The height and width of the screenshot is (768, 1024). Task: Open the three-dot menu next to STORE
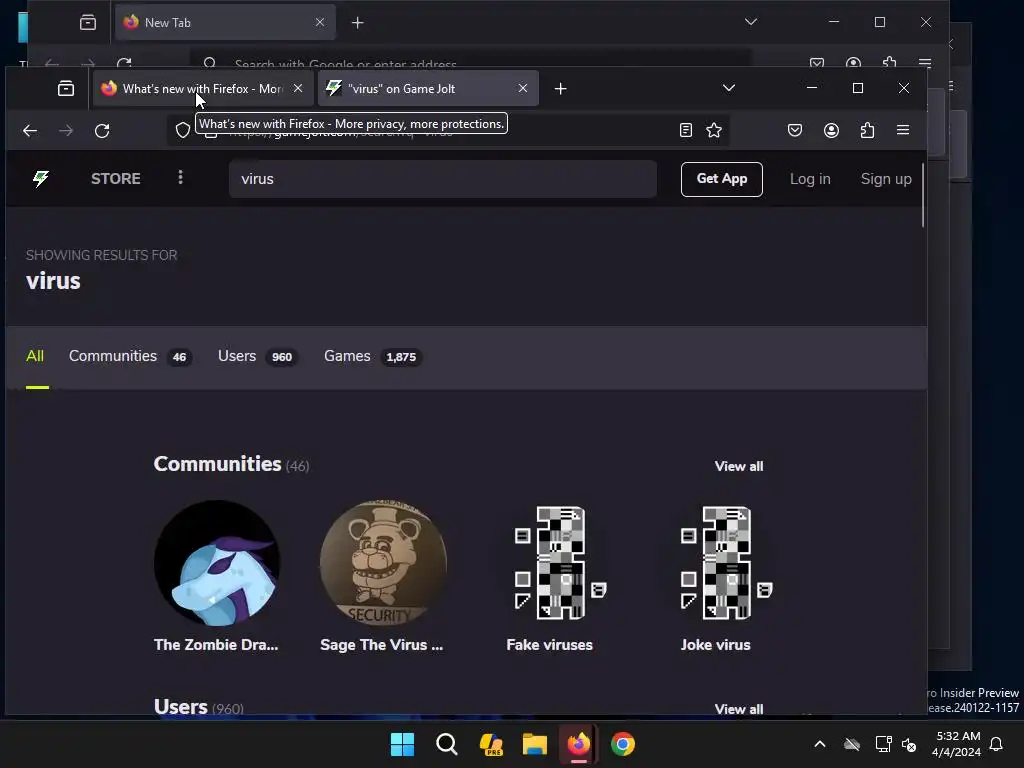[180, 178]
